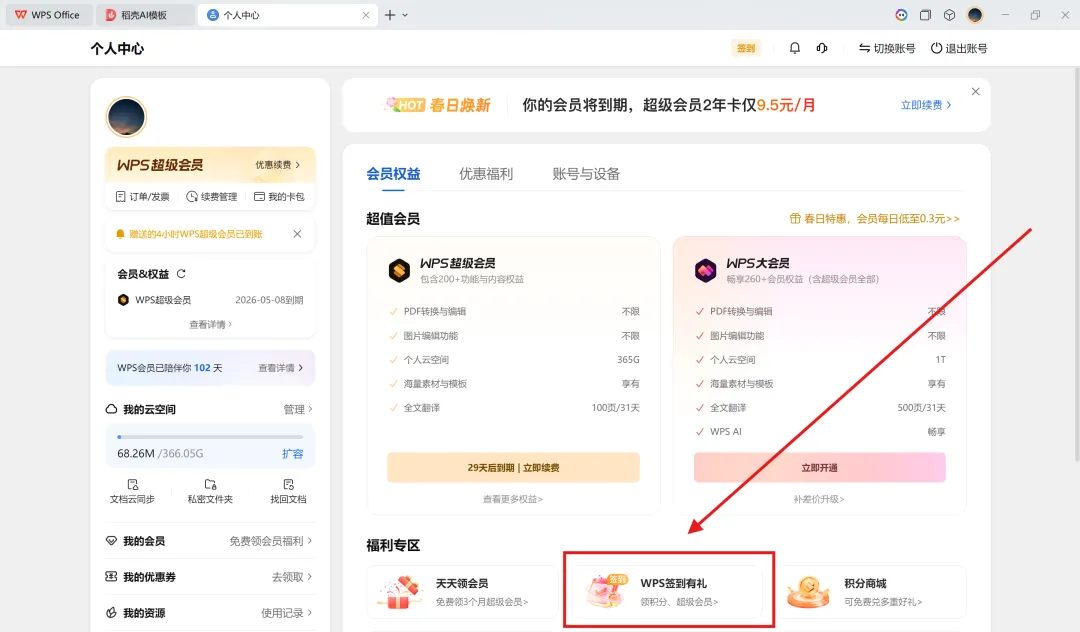This screenshot has width=1080, height=632.
Task: Click the WPS超级会员 hexagon logo
Action: [399, 271]
